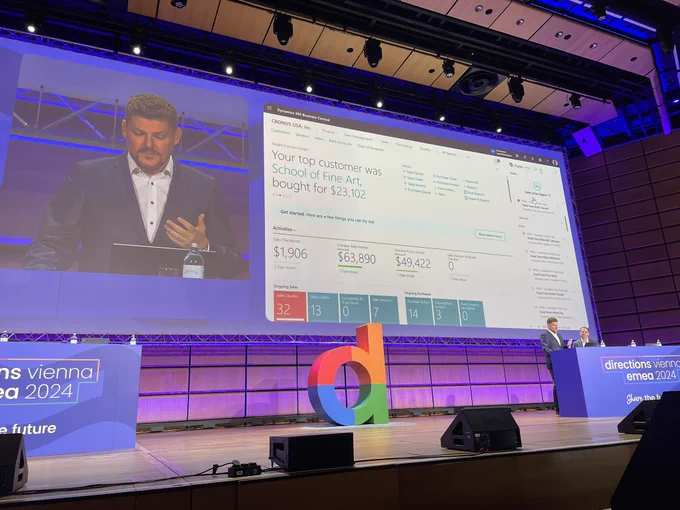680x510 pixels.
Task: Open the app launcher waffle icon
Action: pyautogui.click(x=269, y=108)
